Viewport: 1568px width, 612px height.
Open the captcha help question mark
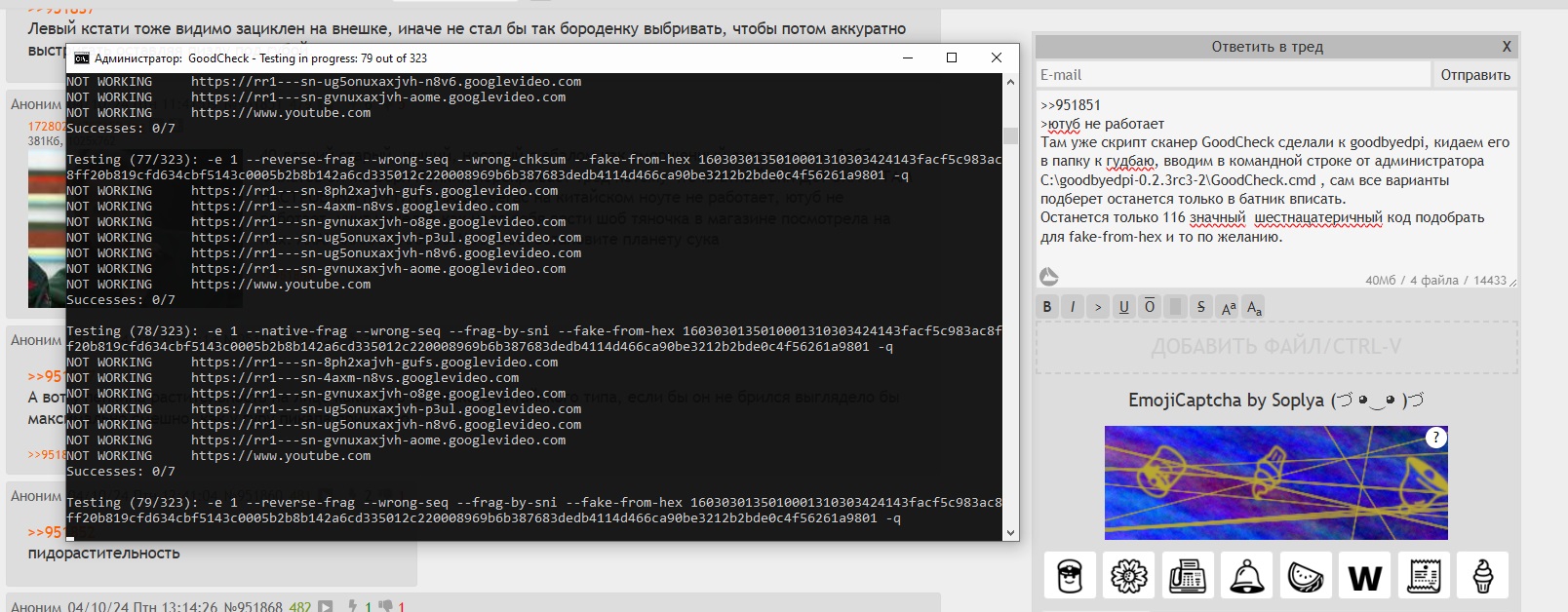(x=1435, y=438)
